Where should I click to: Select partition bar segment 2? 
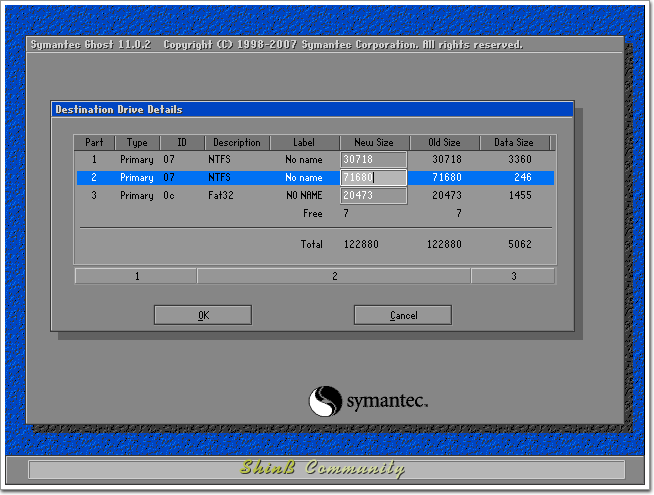click(x=334, y=276)
